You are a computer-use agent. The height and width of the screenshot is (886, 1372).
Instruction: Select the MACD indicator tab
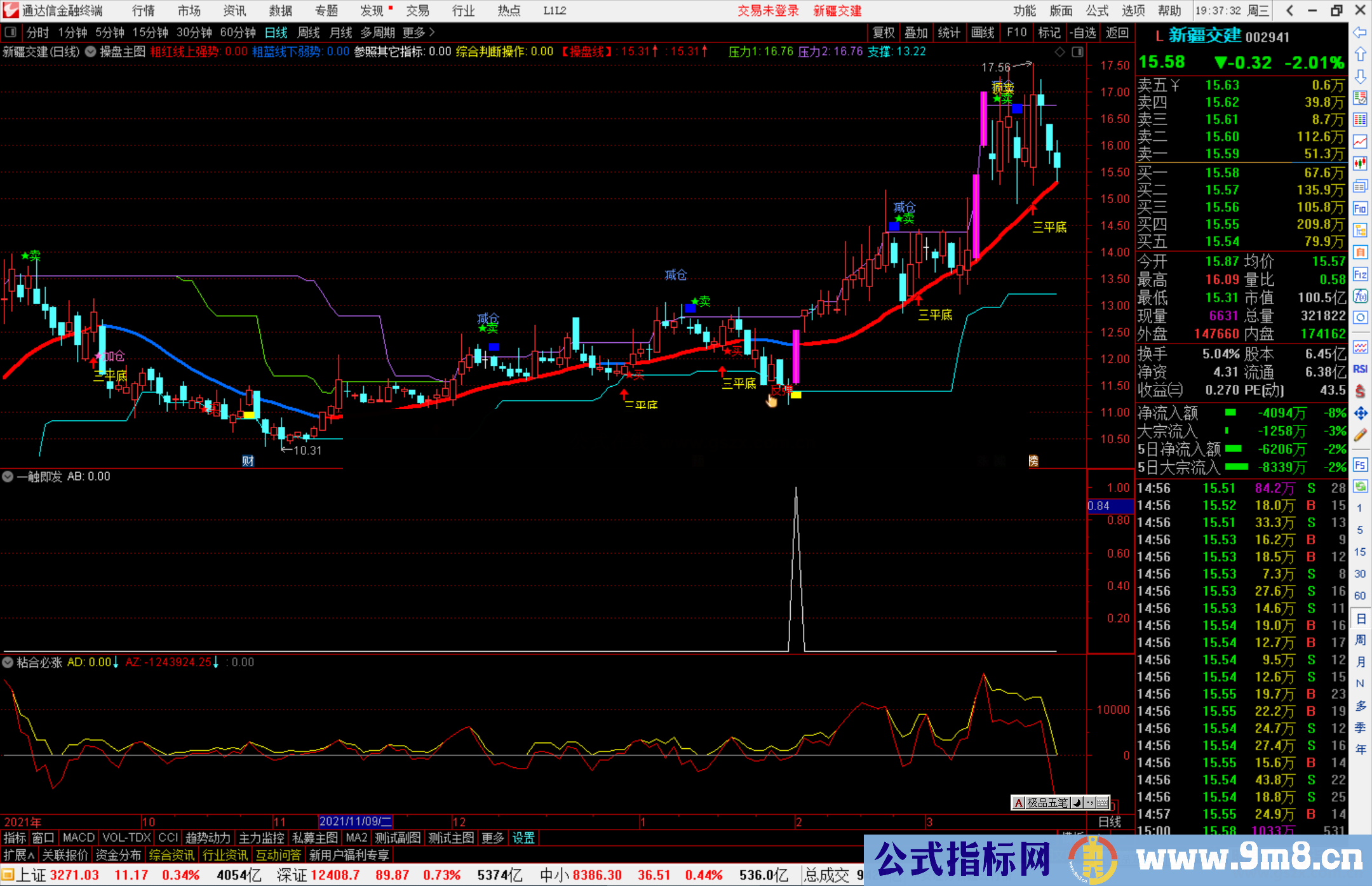click(78, 838)
